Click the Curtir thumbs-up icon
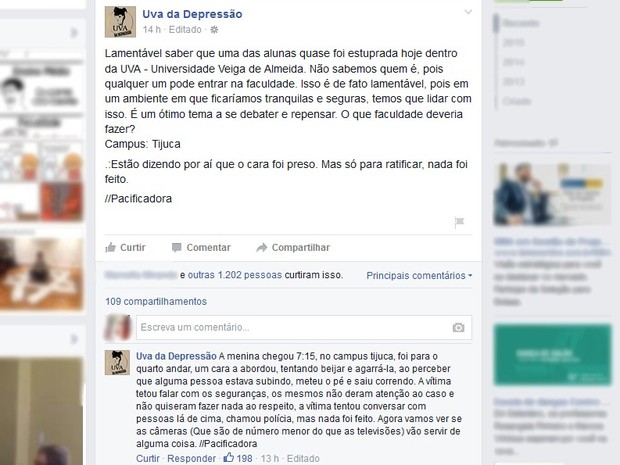620x465 pixels. pos(110,248)
